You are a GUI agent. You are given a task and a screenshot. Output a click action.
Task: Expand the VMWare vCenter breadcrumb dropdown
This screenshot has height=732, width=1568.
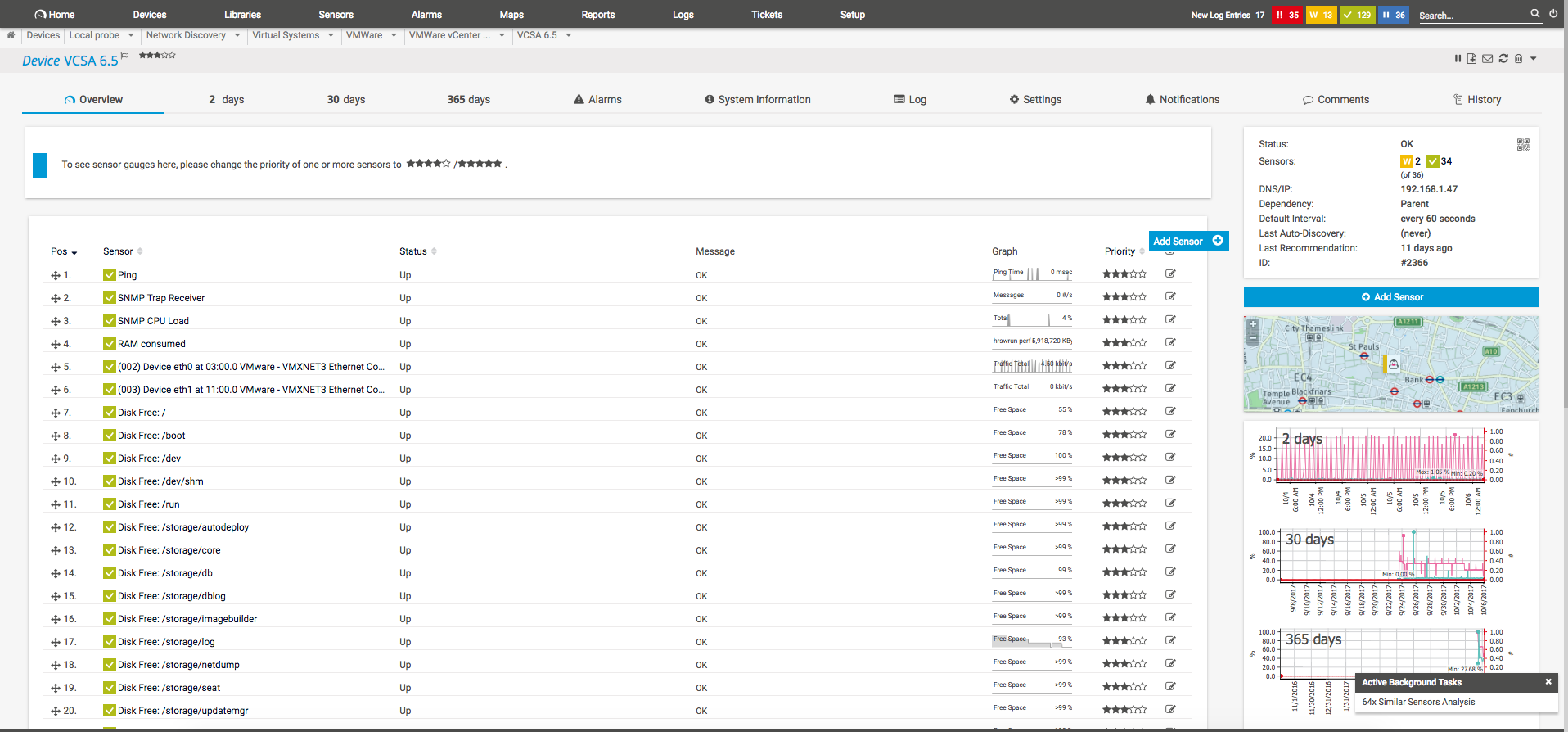tap(502, 35)
